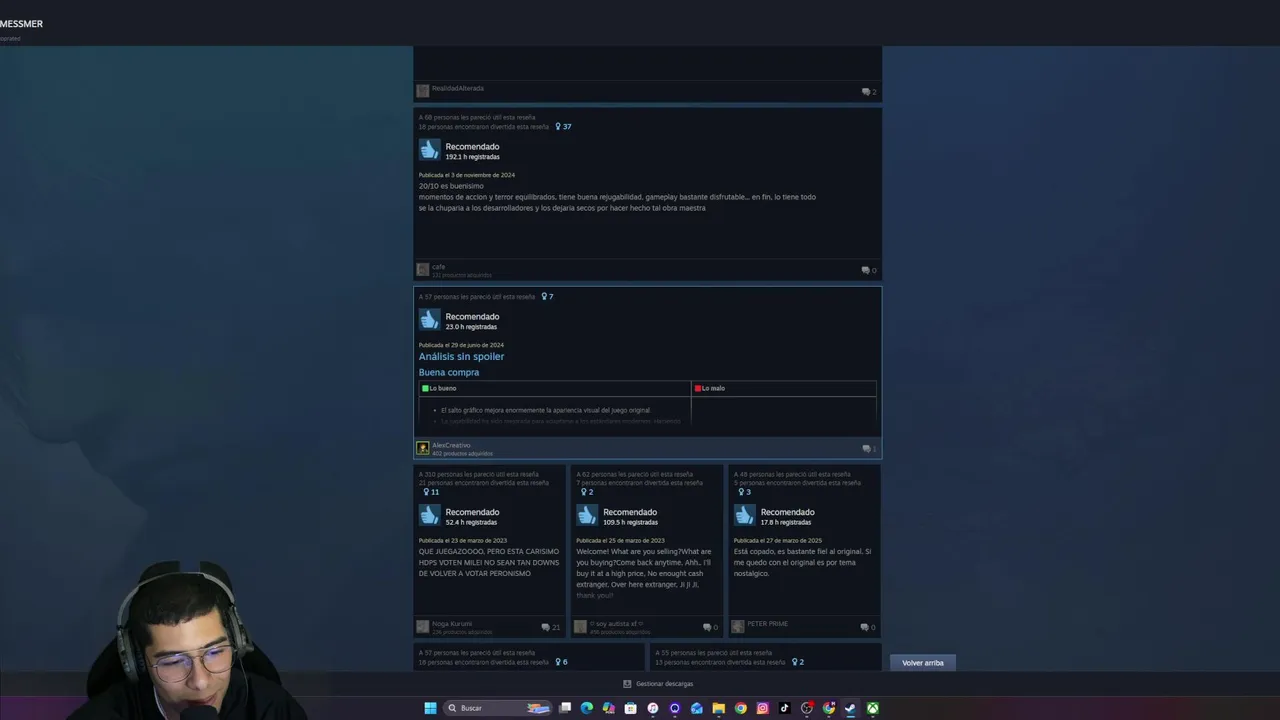Open File Explorer from taskbar

click(x=719, y=708)
